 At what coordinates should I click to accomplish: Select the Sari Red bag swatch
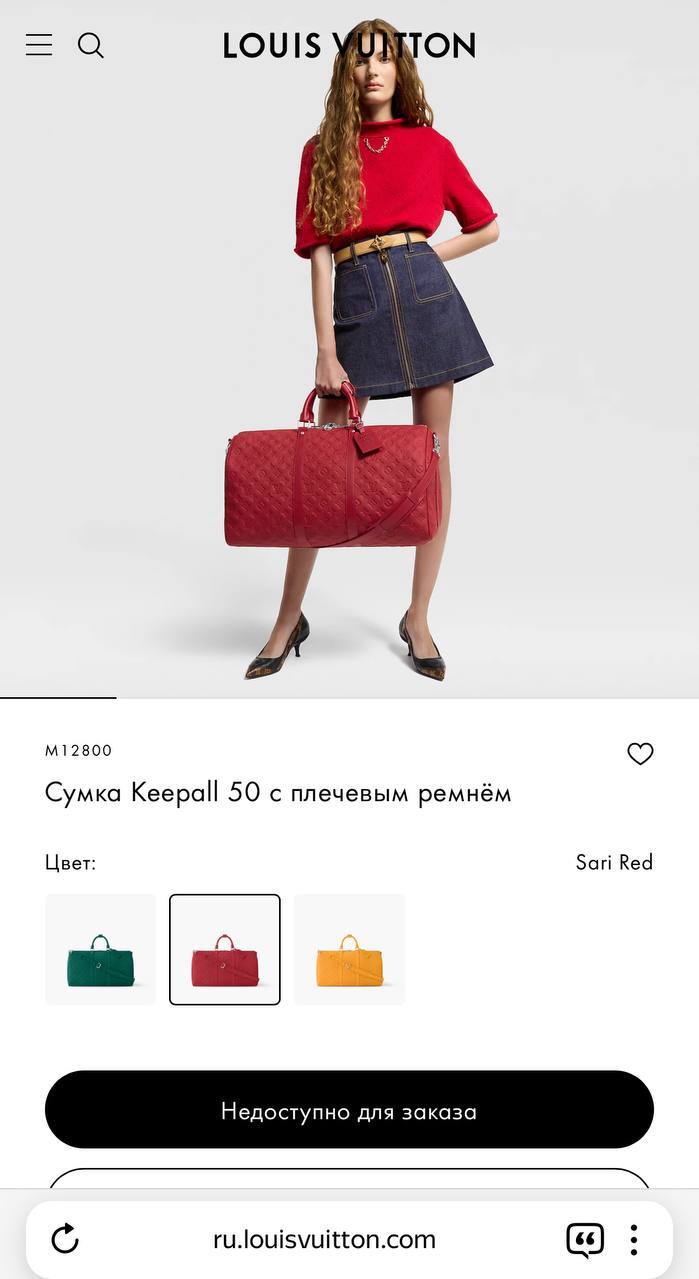pos(225,949)
